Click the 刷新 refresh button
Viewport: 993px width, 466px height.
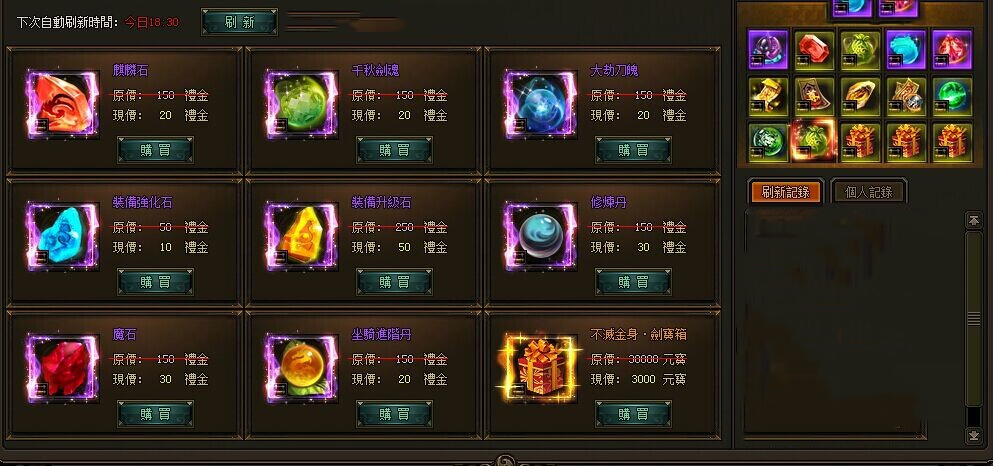(239, 22)
